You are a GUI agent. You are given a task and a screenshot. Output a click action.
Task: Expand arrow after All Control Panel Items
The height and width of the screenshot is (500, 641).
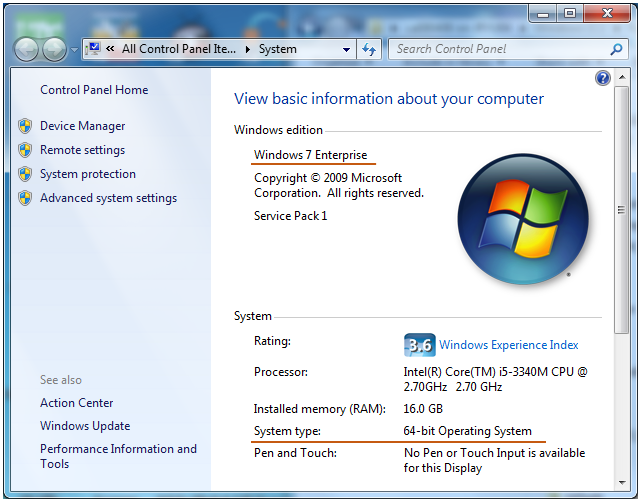coord(247,49)
